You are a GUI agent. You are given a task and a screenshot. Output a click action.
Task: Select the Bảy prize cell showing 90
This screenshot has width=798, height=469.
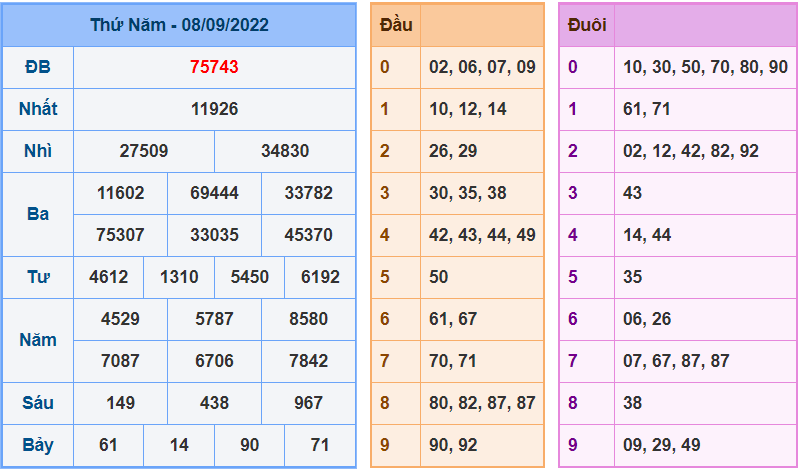click(x=249, y=445)
